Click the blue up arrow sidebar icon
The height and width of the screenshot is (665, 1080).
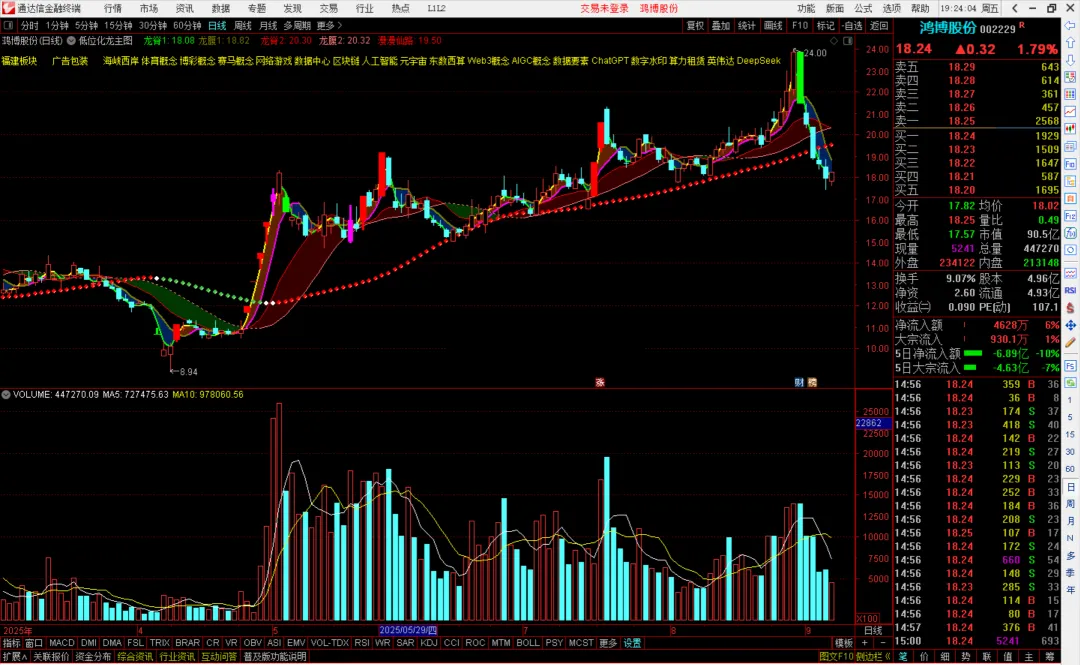click(1070, 43)
